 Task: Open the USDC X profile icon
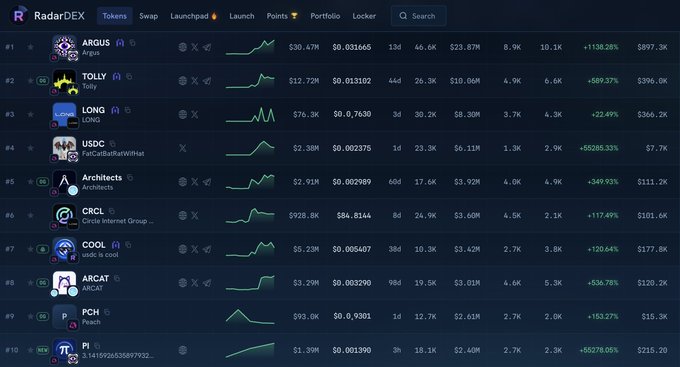(183, 148)
